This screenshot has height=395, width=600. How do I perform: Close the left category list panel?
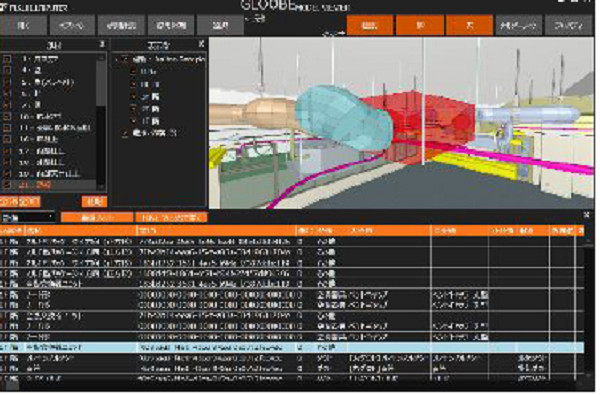tap(102, 44)
